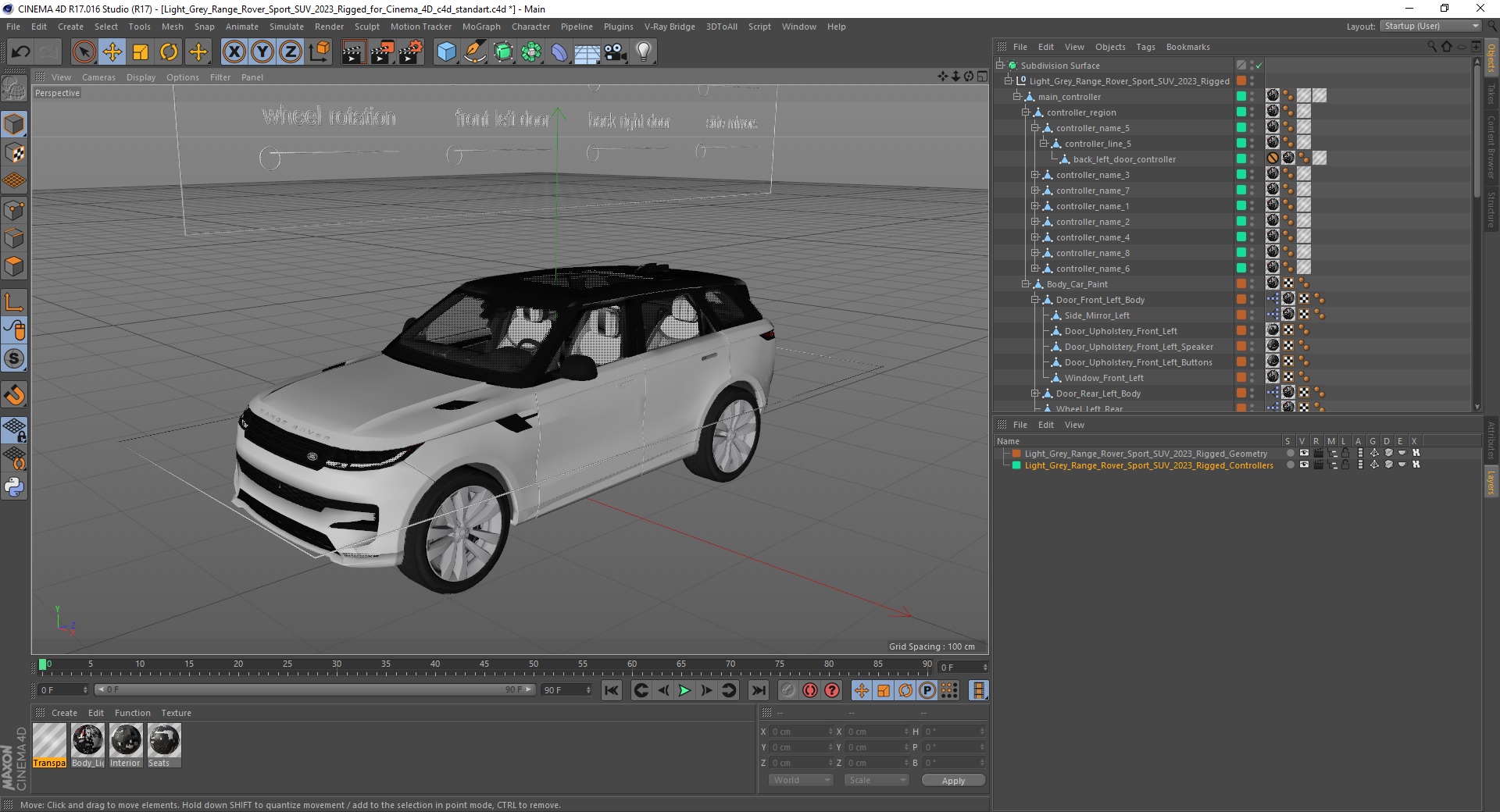Toggle visibility of Controllers layer

pos(1304,465)
